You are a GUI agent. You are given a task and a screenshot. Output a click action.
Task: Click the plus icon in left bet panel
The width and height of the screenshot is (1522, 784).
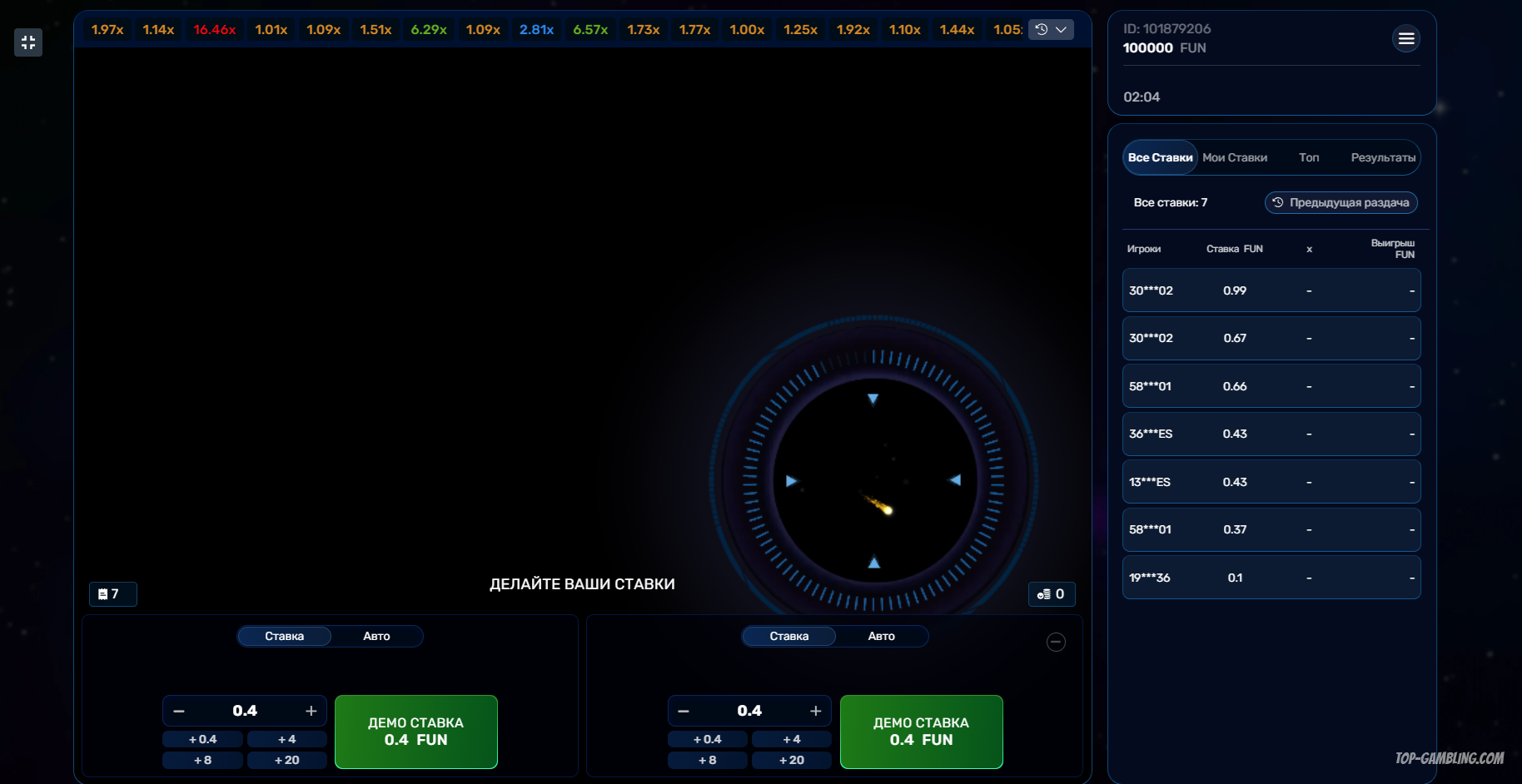coord(311,711)
